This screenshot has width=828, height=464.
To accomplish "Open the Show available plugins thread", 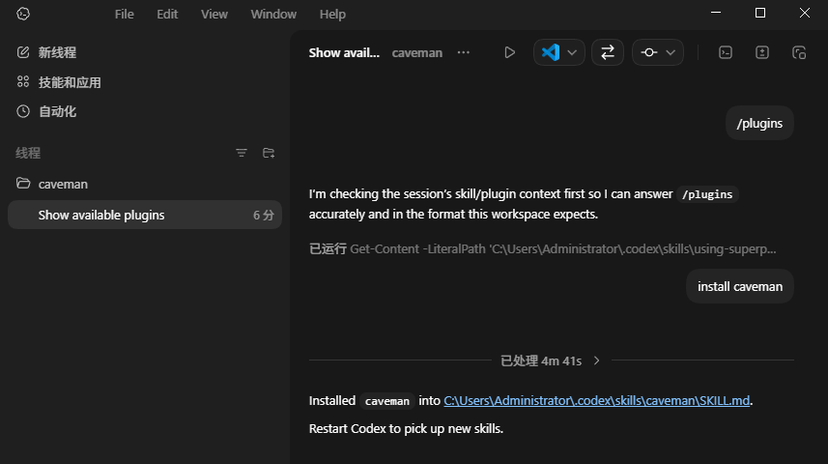I will pos(145,215).
